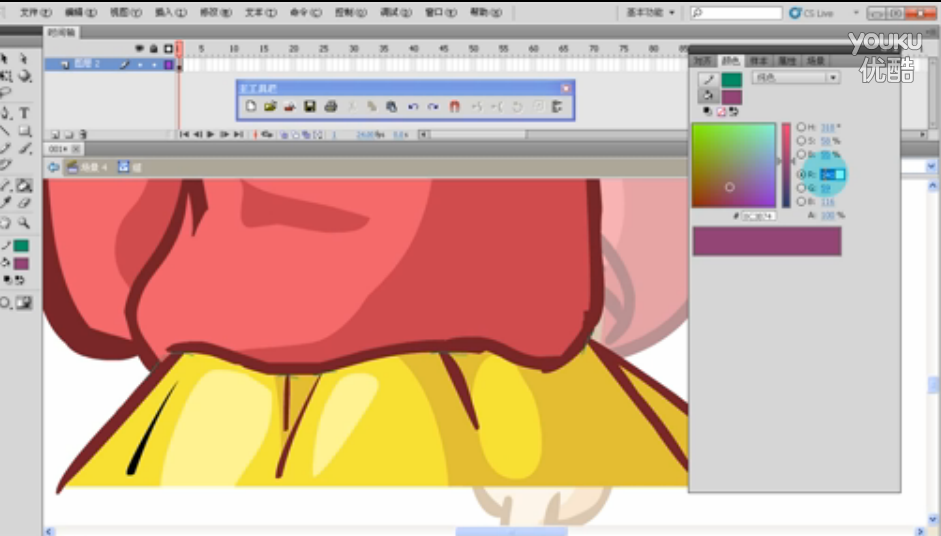
Task: Select the Eraser tool
Action: 24,203
